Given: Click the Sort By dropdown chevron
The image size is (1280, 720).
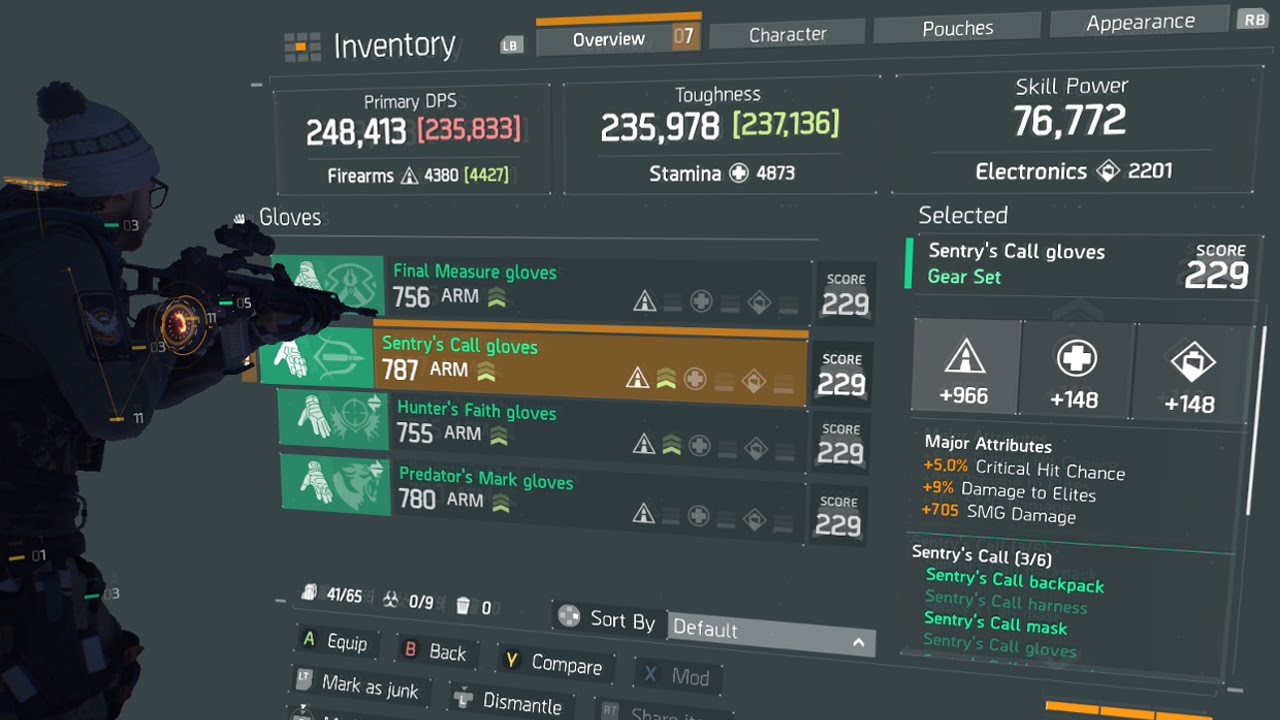Looking at the screenshot, I should pos(858,643).
